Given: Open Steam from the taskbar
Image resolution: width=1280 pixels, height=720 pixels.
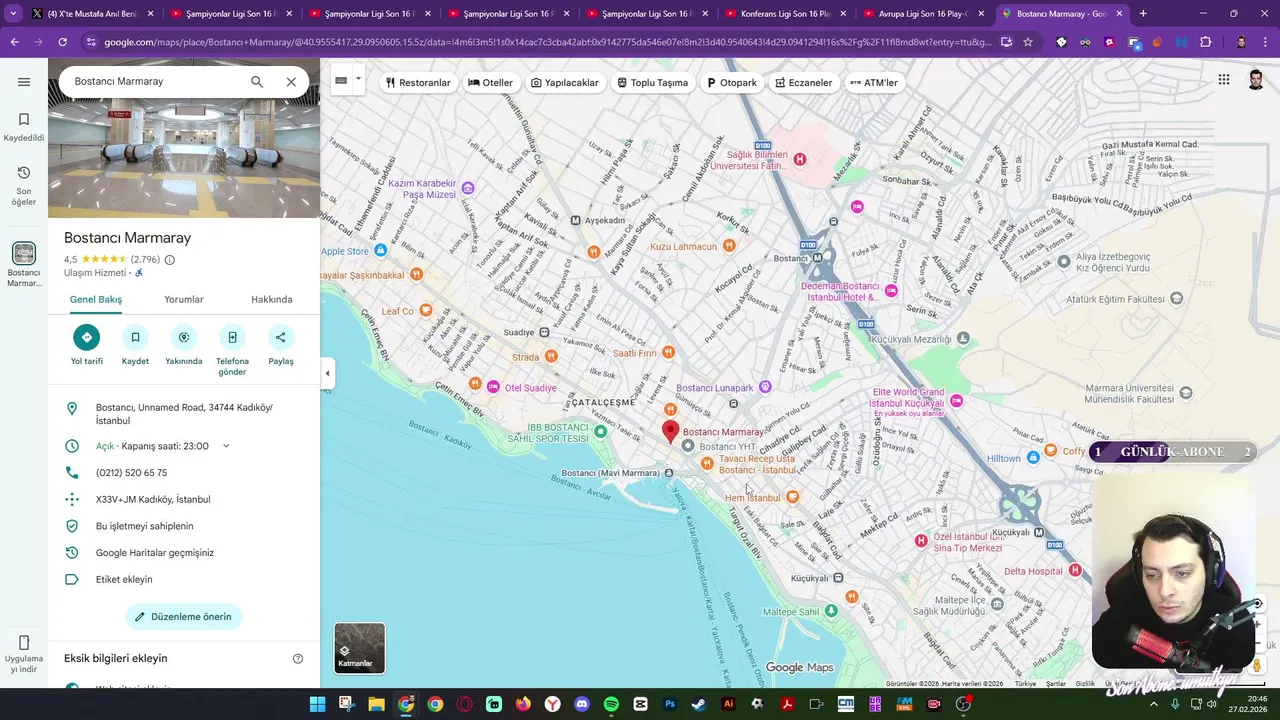Looking at the screenshot, I should (699, 704).
